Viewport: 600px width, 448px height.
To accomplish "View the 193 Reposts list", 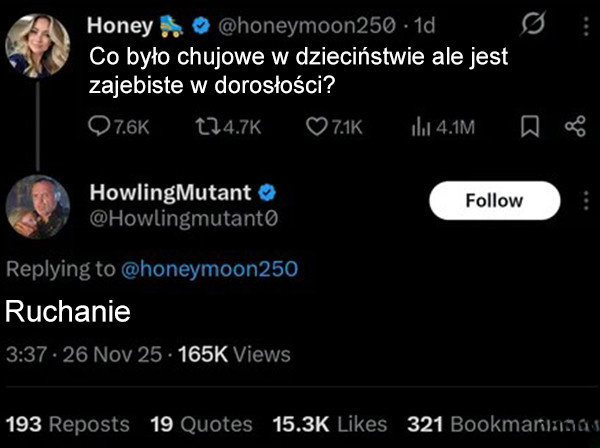I will coord(67,424).
